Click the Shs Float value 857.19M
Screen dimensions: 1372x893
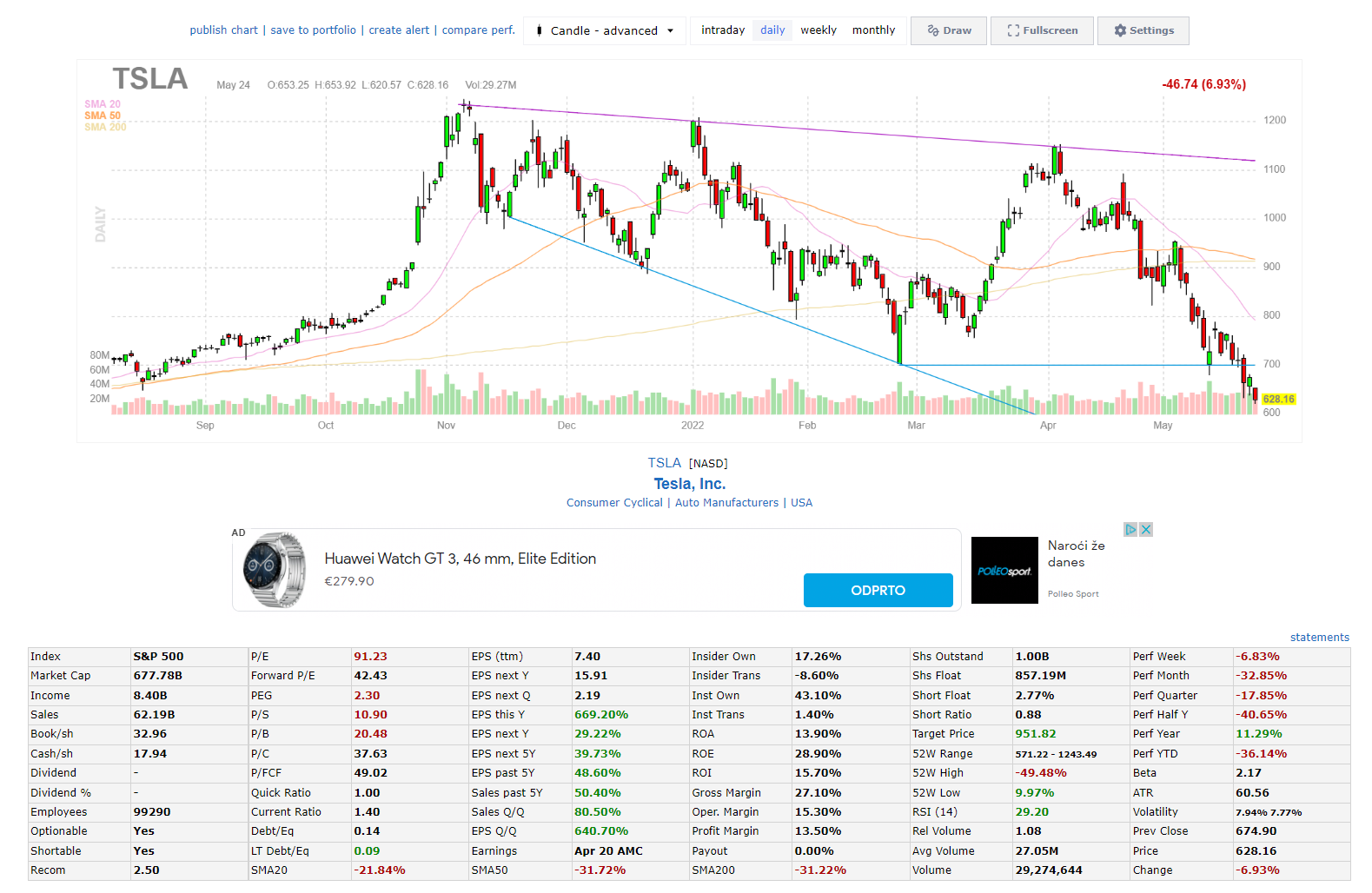1040,676
